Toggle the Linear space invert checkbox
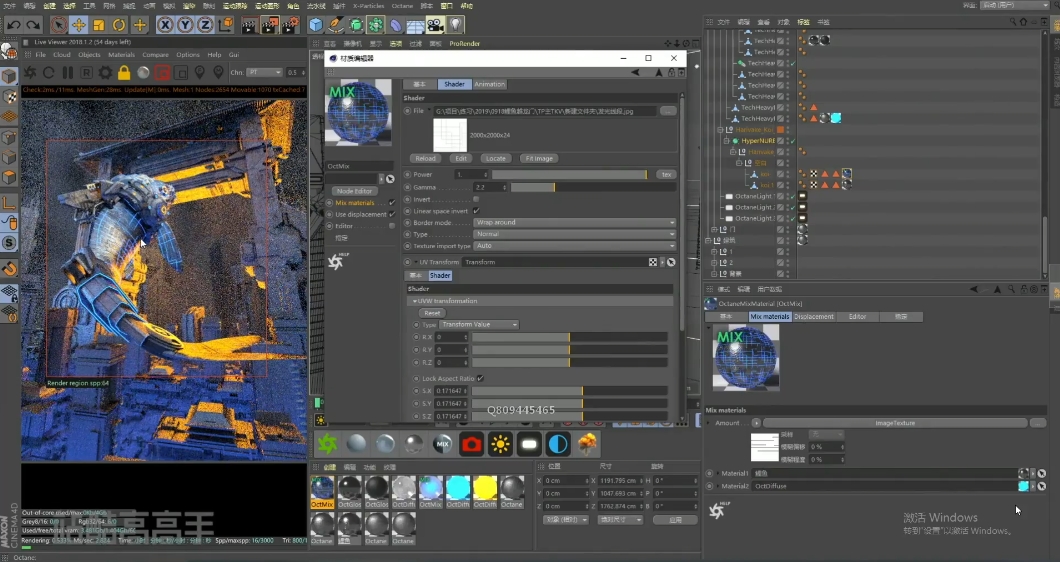This screenshot has height=562, width=1060. click(475, 211)
